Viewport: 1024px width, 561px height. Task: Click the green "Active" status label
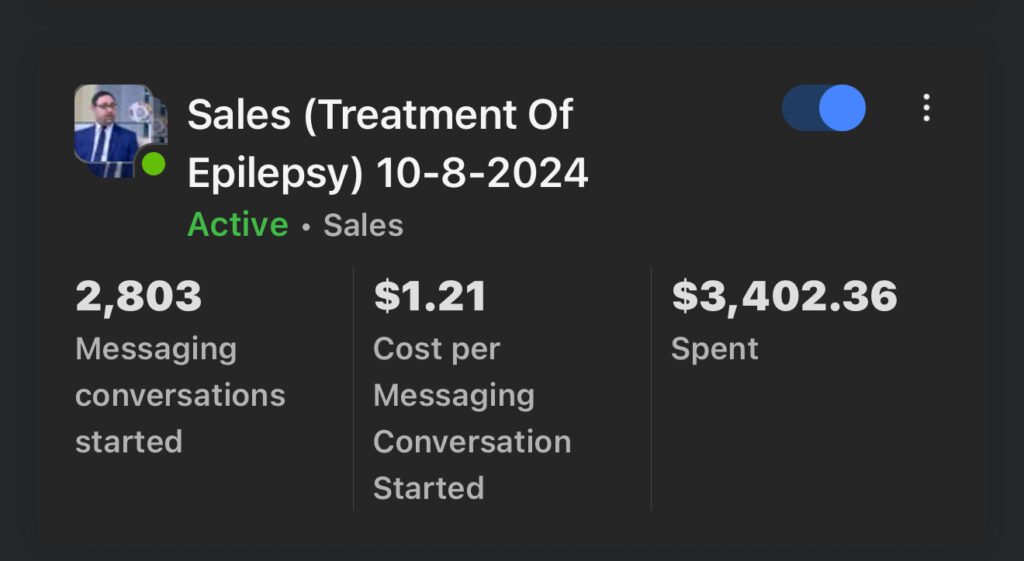click(x=237, y=225)
